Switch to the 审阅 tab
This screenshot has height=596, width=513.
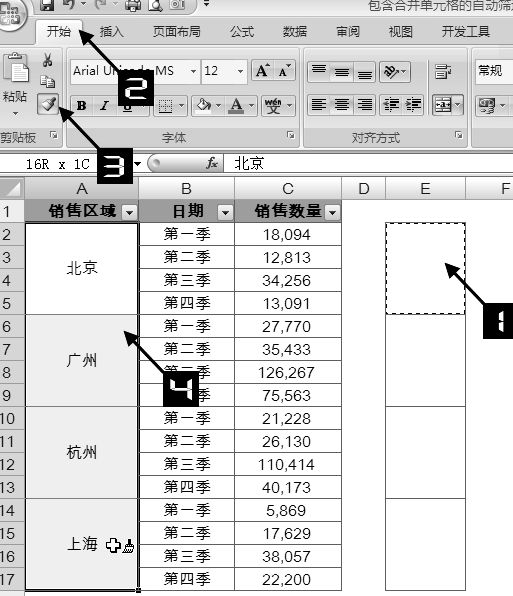click(x=348, y=32)
